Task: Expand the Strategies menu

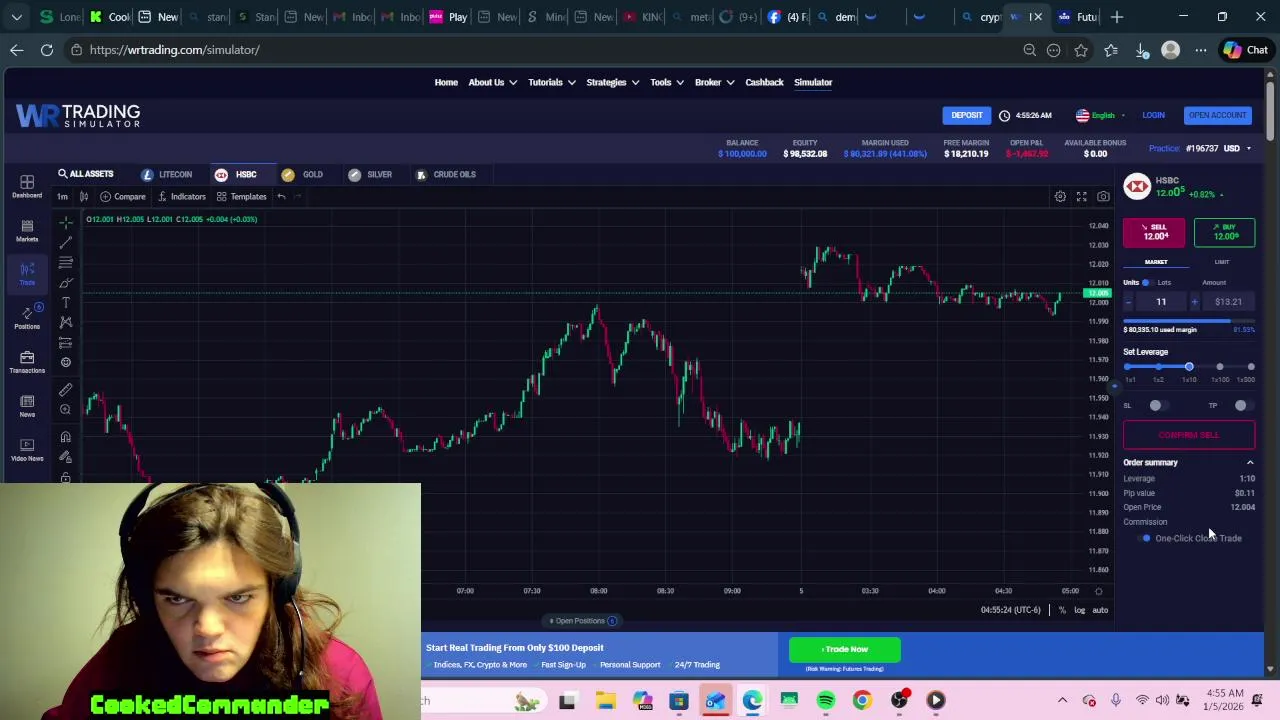Action: tap(612, 82)
